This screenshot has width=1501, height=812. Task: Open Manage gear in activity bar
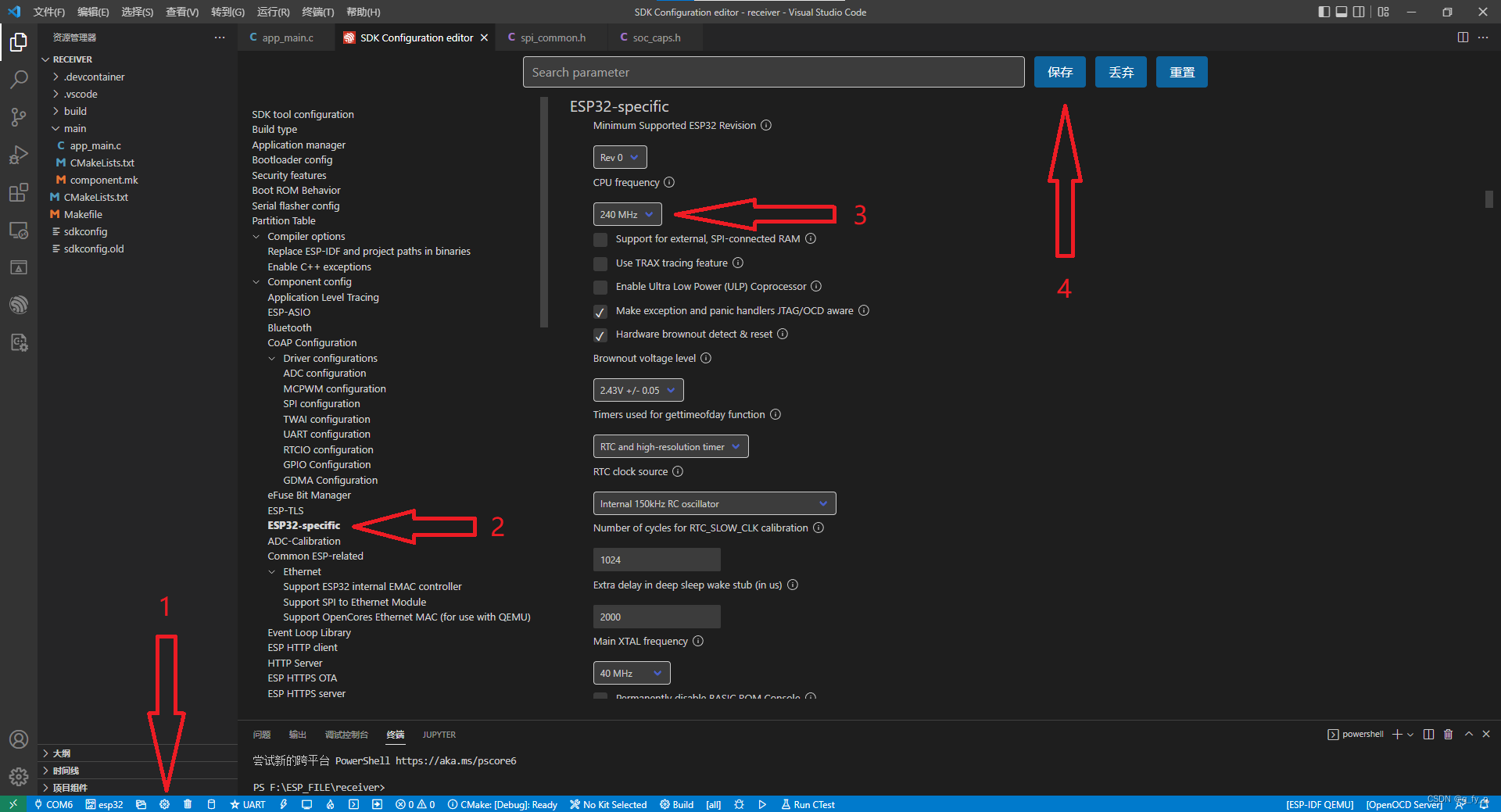(19, 777)
